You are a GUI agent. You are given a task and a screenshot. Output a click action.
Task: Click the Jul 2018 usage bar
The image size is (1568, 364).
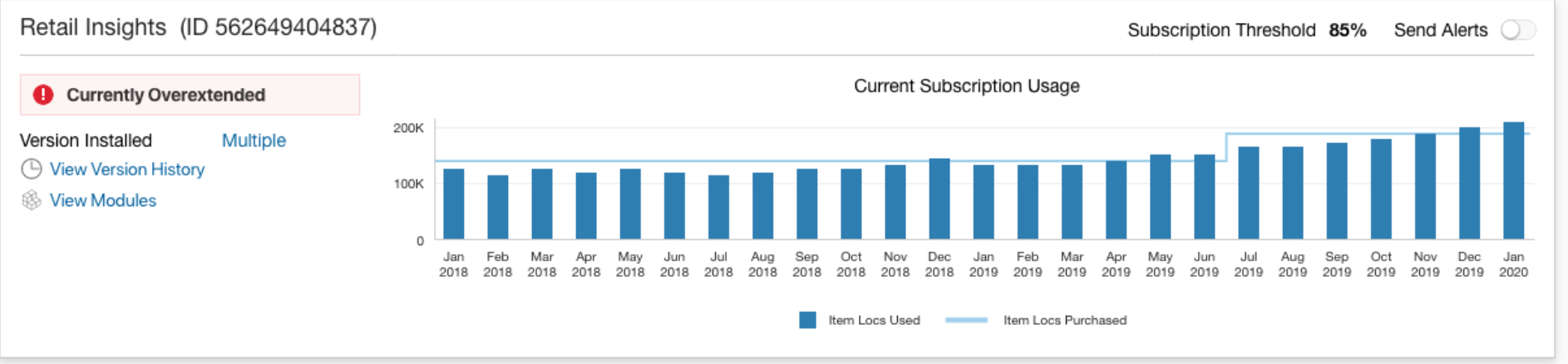[718, 208]
